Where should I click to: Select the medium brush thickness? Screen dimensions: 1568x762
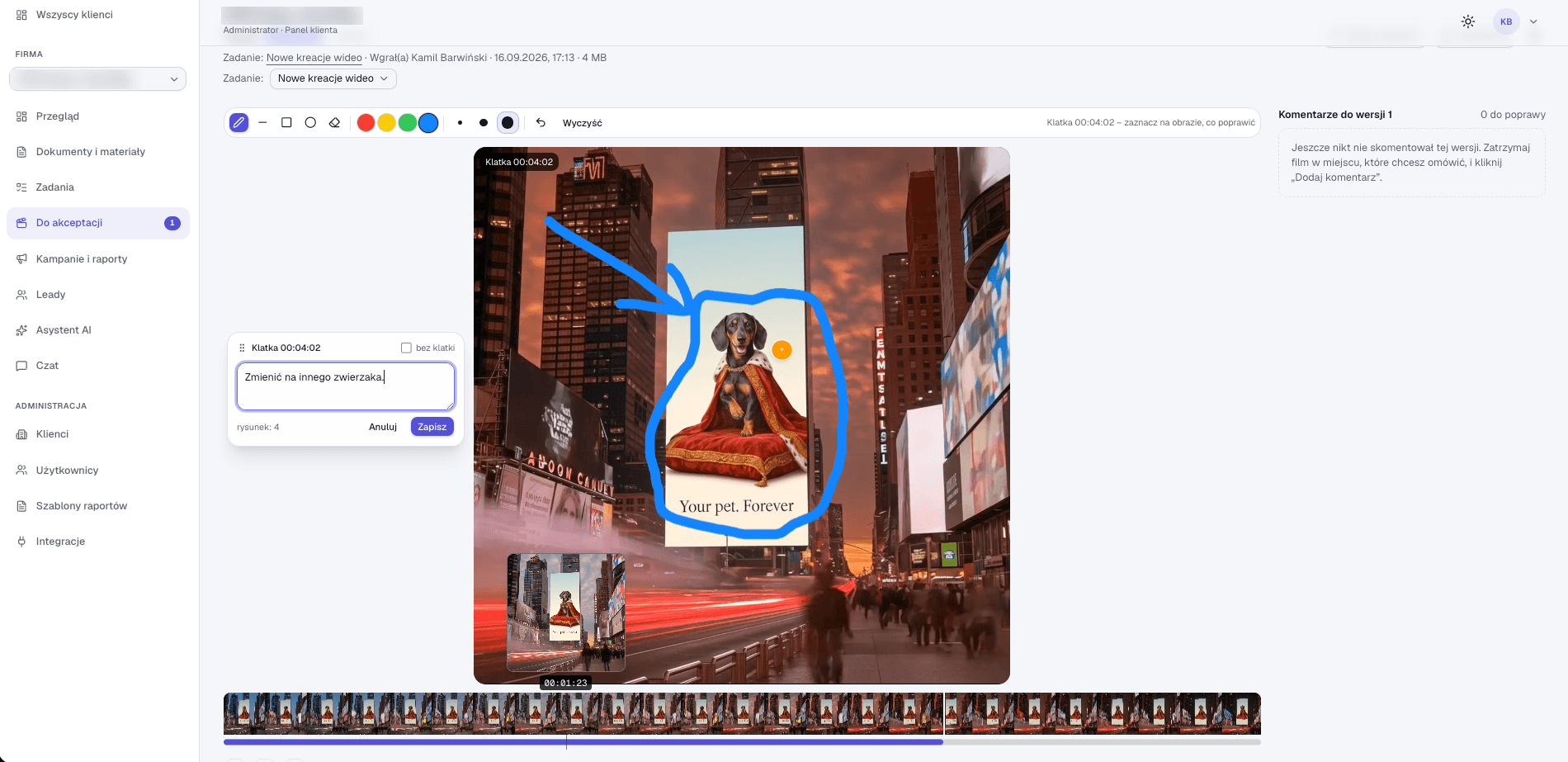[484, 122]
